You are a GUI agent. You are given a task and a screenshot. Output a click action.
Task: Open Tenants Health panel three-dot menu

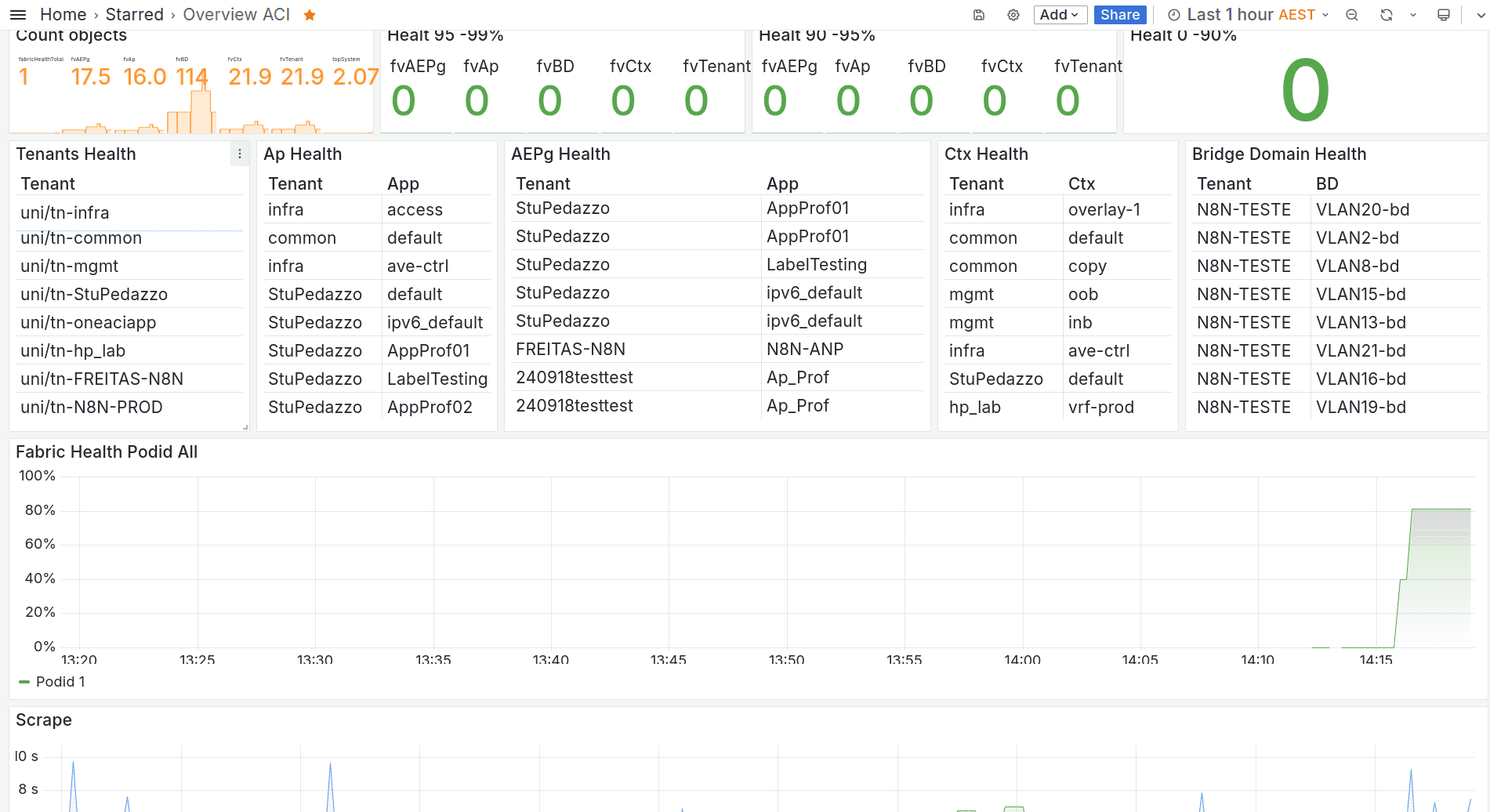(240, 154)
